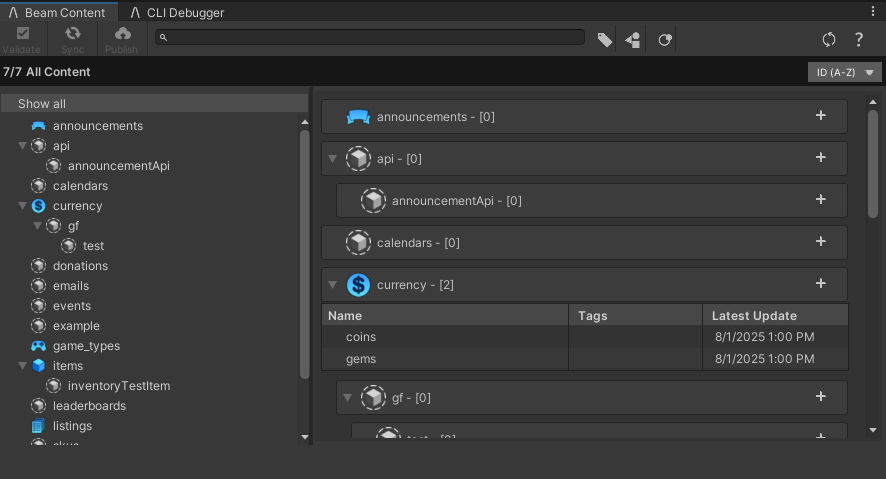Collapse the items tree node in sidebar
Image resolution: width=886 pixels, height=479 pixels.
[23, 366]
